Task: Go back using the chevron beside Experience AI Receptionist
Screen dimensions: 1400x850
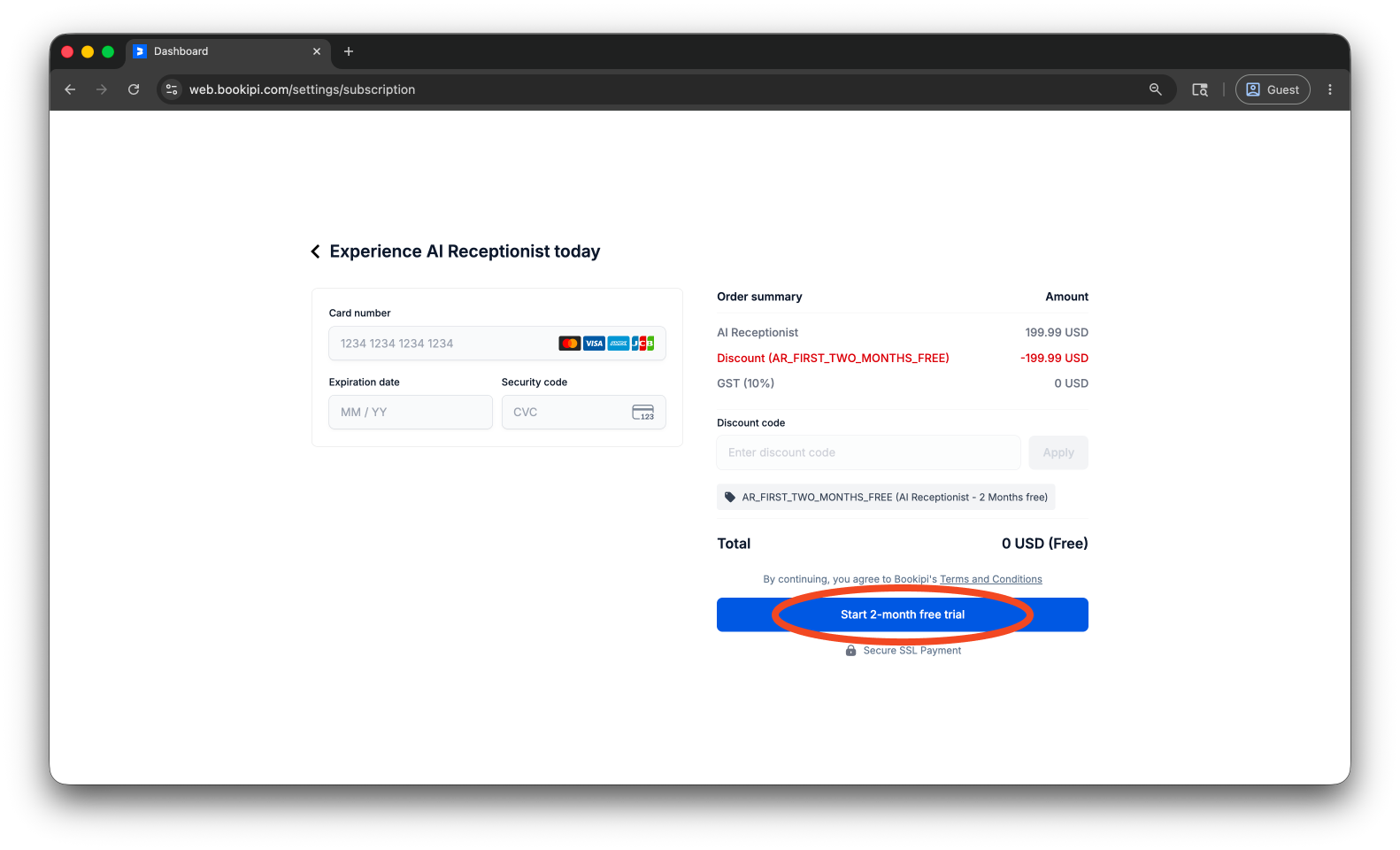Action: click(315, 252)
